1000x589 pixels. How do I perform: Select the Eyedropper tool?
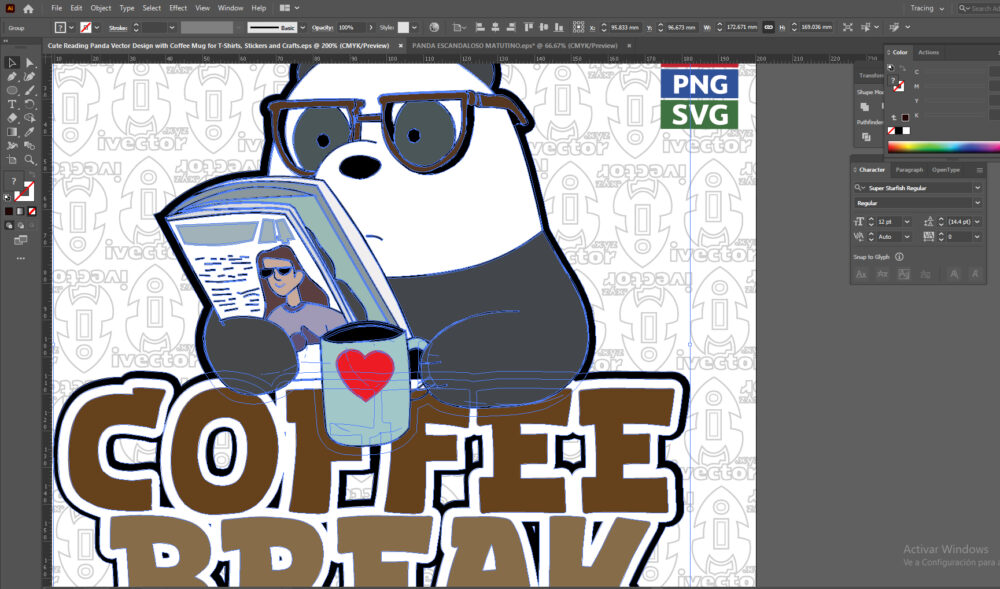(29, 132)
